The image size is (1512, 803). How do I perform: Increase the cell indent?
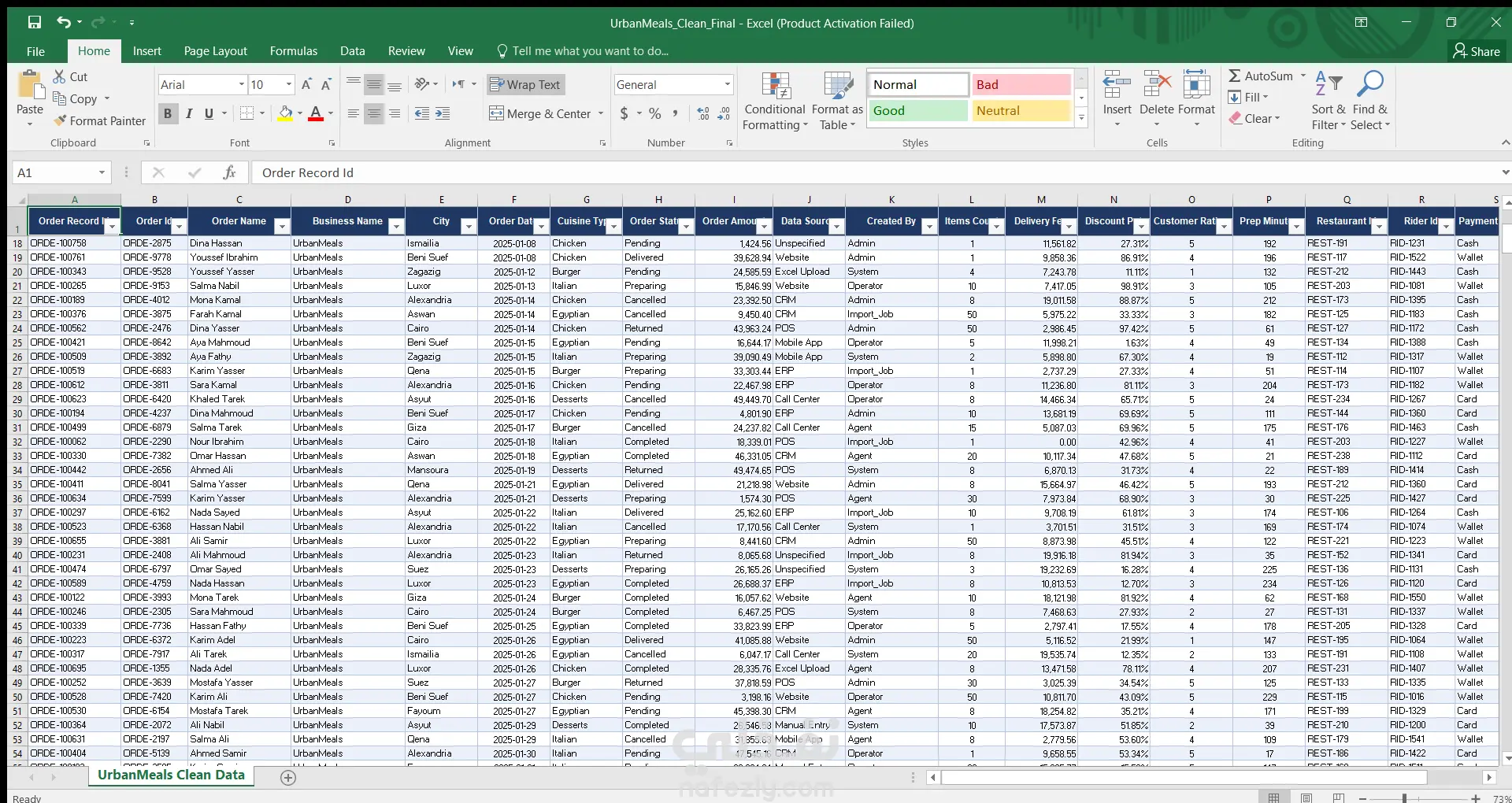tap(443, 113)
